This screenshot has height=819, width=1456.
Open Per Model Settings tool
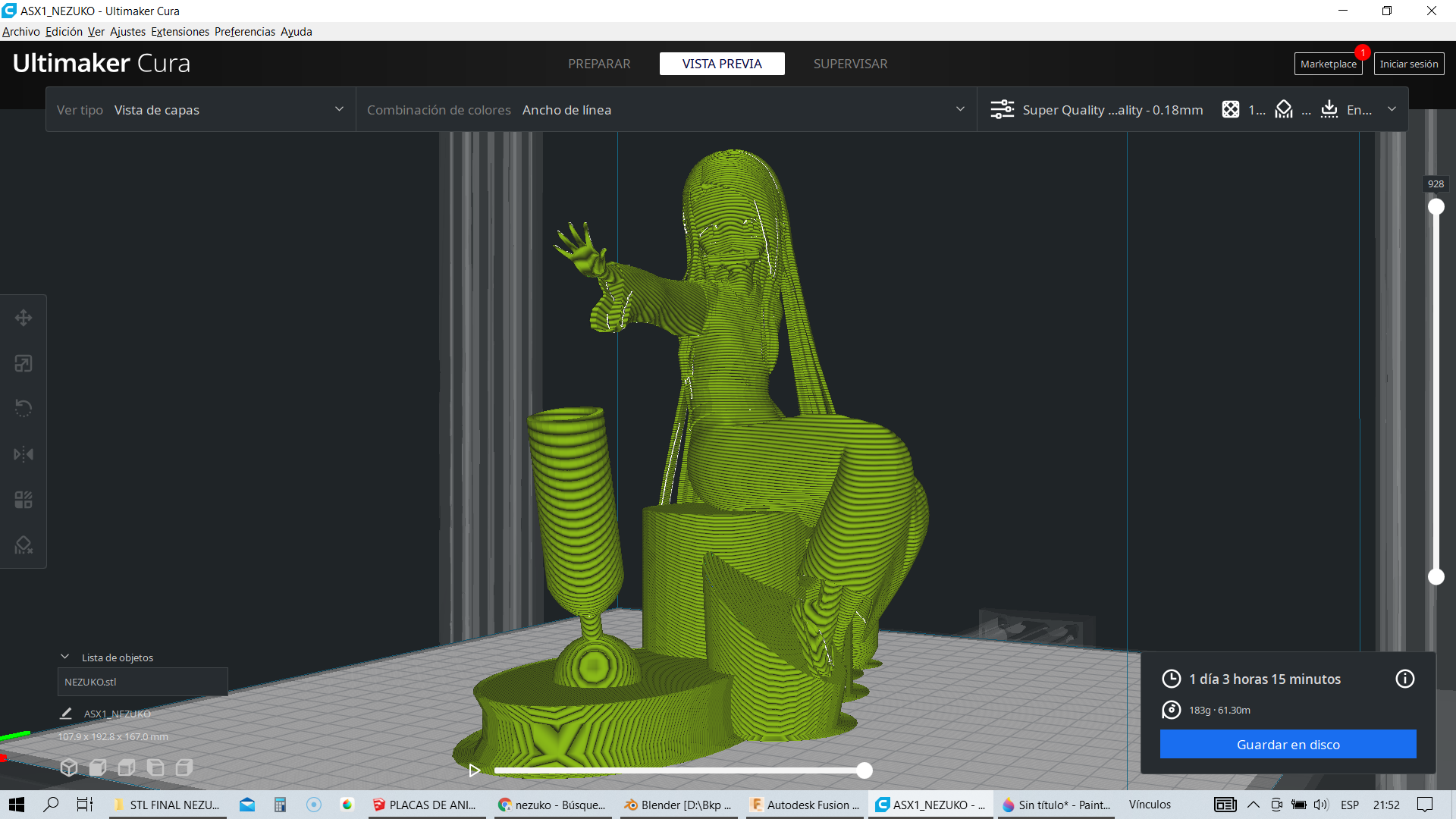coord(24,500)
